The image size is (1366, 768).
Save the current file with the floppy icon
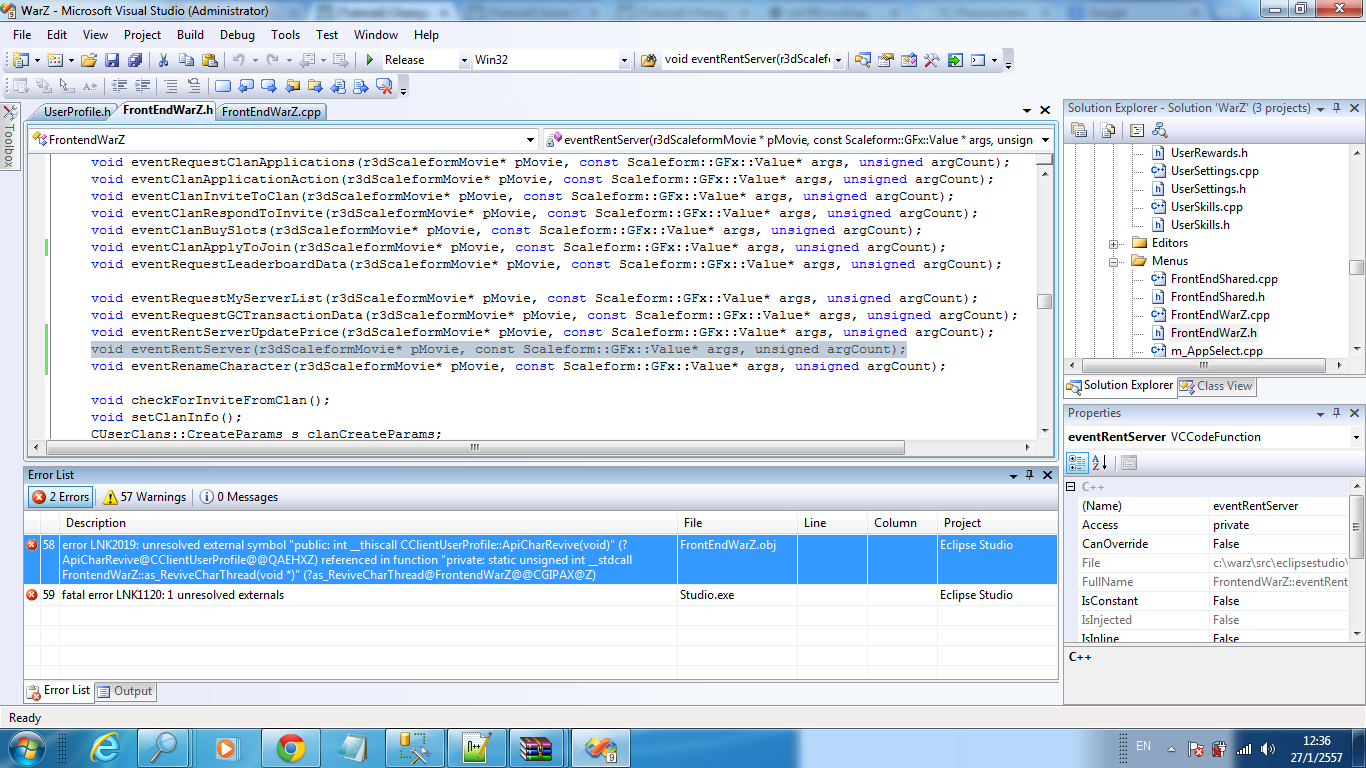(x=111, y=60)
